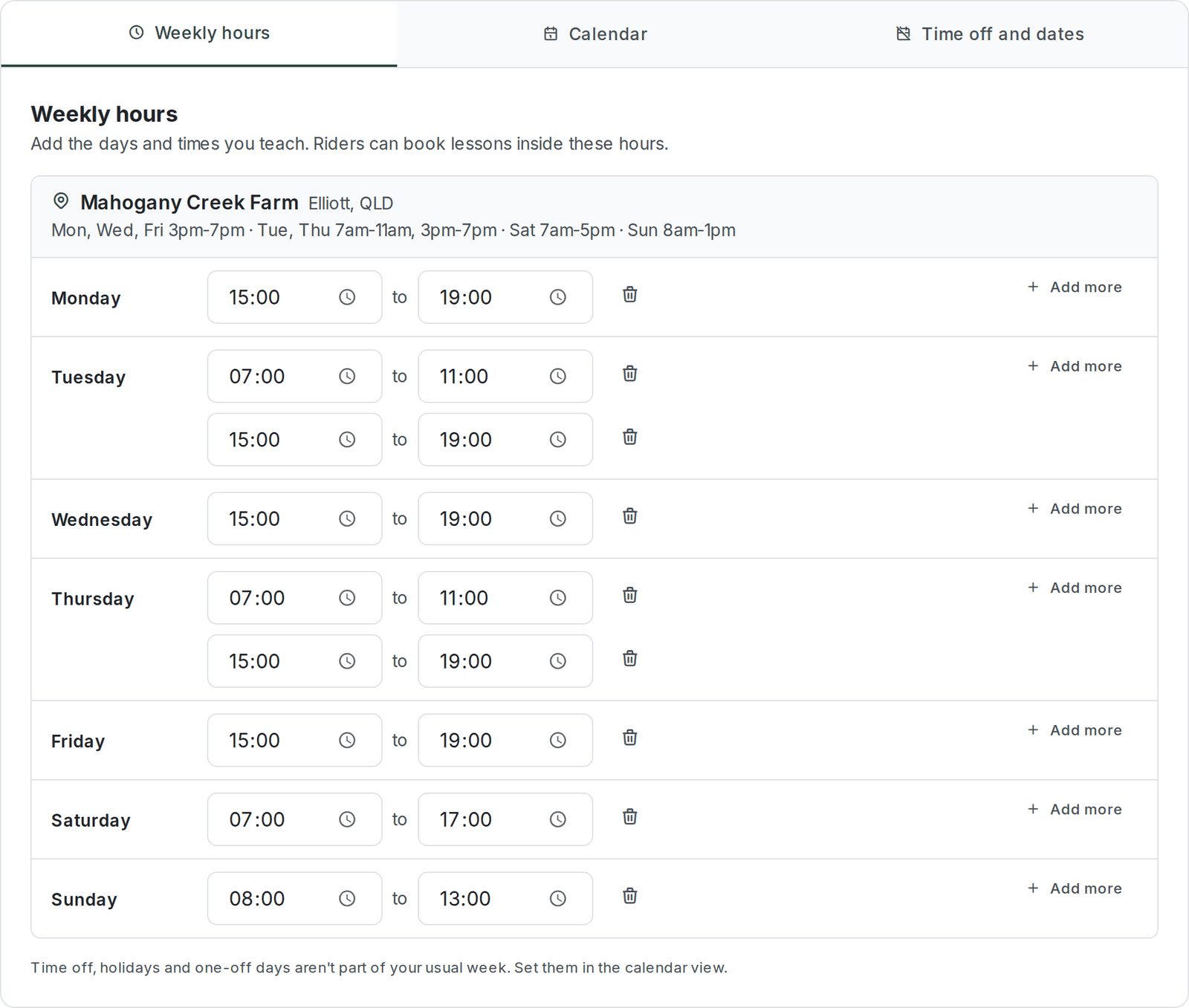The height and width of the screenshot is (1008, 1189).
Task: Open clock picker for Tuesday 11:00 end
Action: point(558,377)
